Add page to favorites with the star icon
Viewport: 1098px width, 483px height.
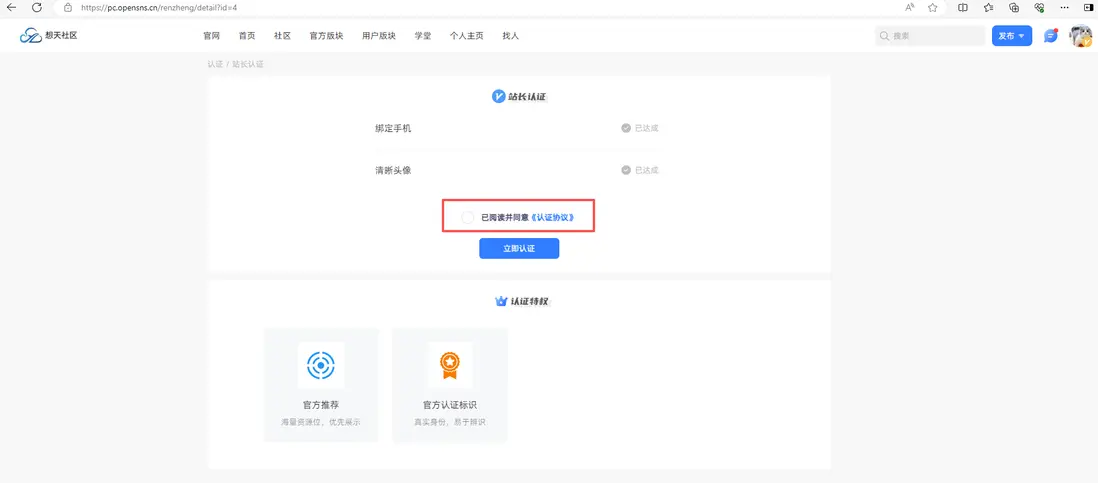[x=933, y=7]
